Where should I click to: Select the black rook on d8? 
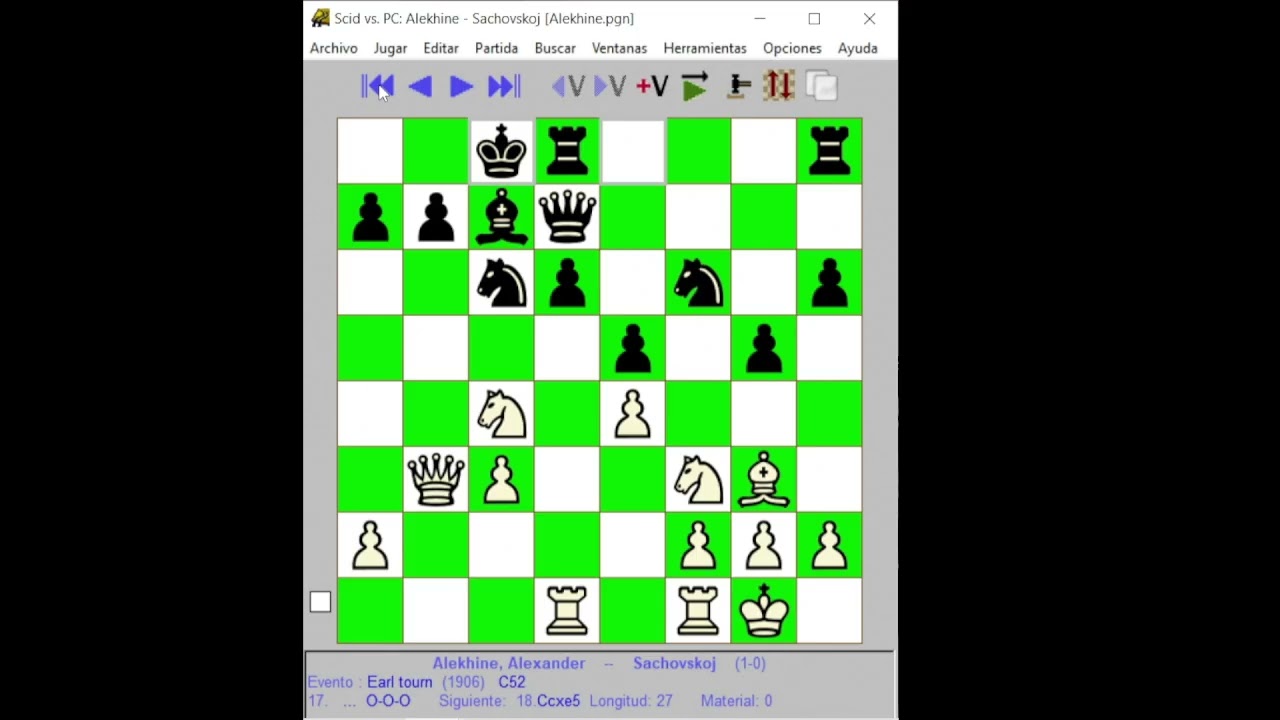coord(567,151)
